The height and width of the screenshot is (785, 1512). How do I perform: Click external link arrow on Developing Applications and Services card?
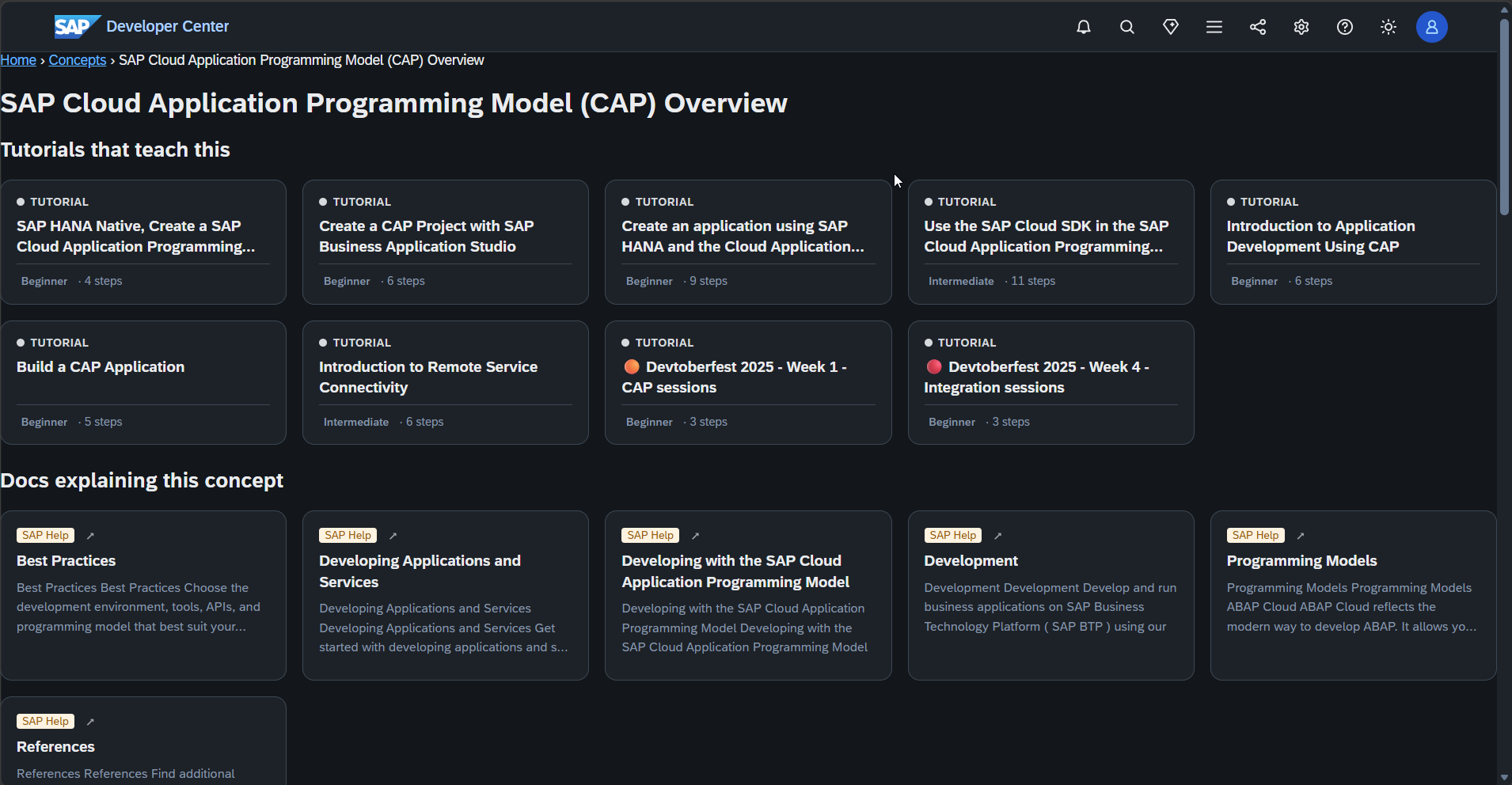393,536
